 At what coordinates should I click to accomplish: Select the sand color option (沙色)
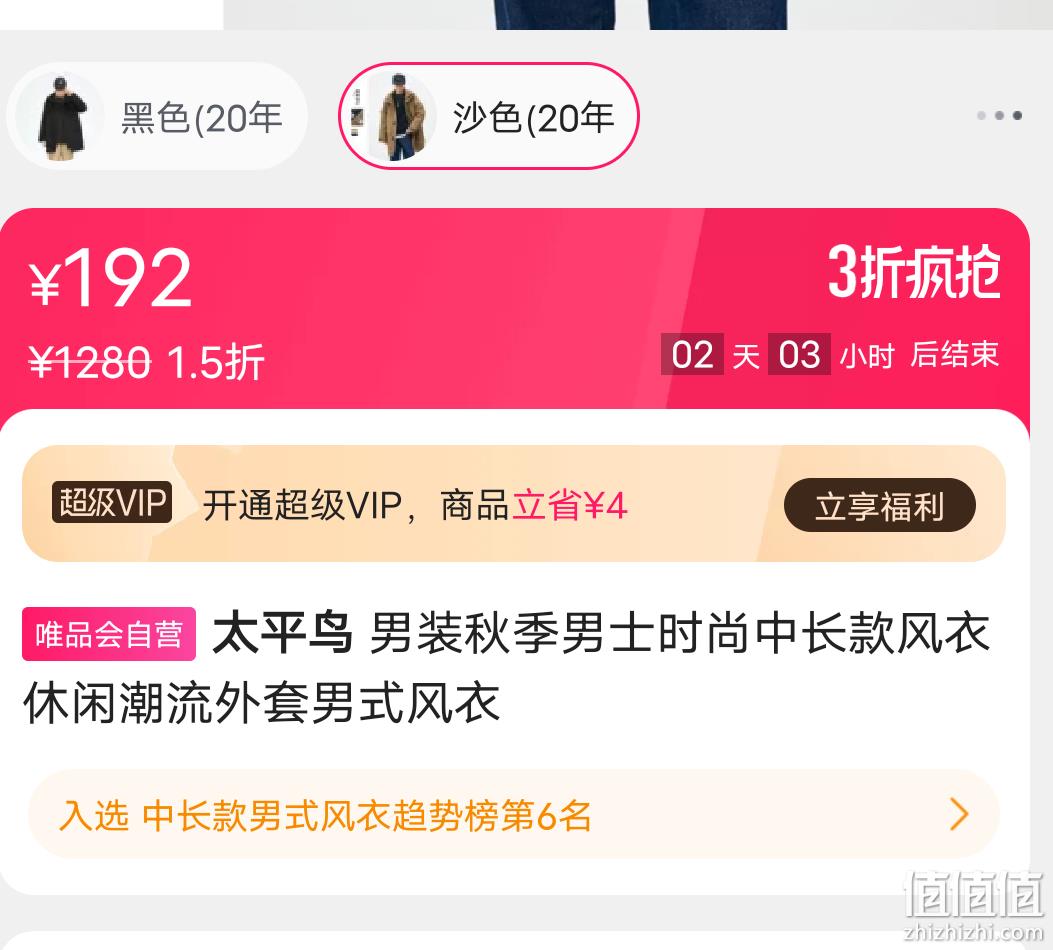point(488,116)
